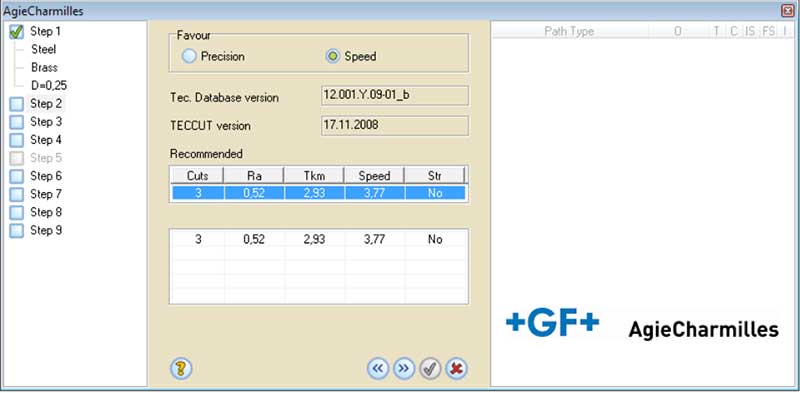Sort by the Ra column header
The width and height of the screenshot is (800, 393).
[x=254, y=176]
